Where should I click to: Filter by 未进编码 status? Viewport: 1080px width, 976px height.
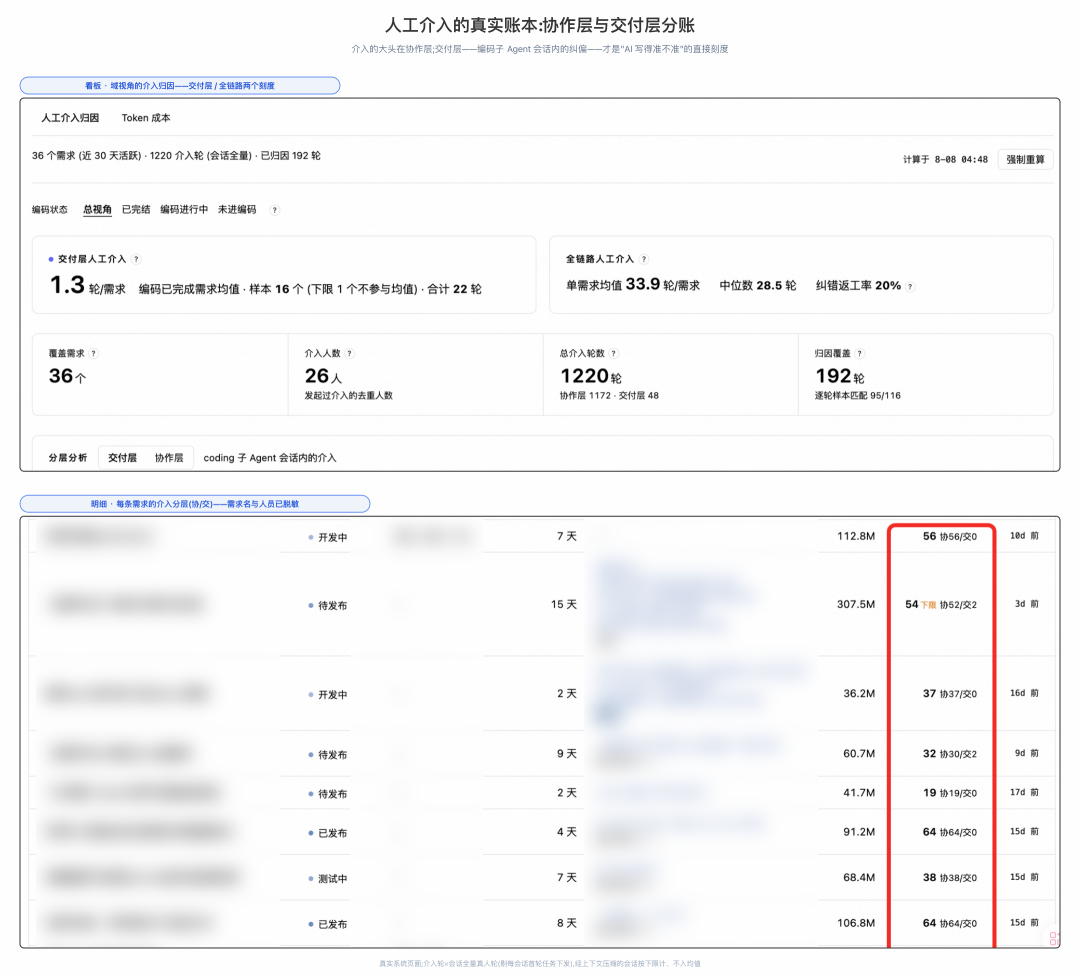coord(237,209)
